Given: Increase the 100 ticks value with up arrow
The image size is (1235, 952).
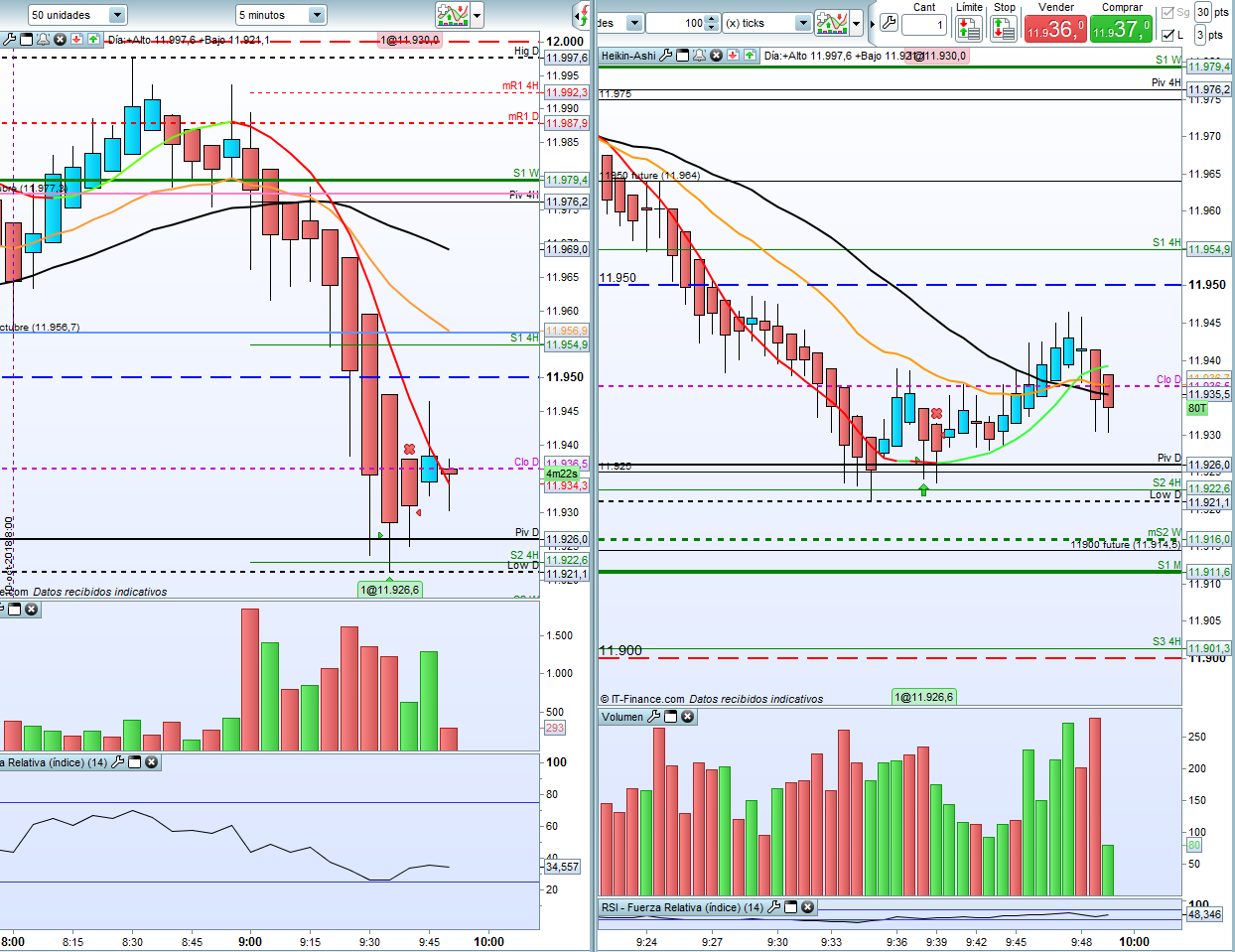Looking at the screenshot, I should click(x=712, y=19).
